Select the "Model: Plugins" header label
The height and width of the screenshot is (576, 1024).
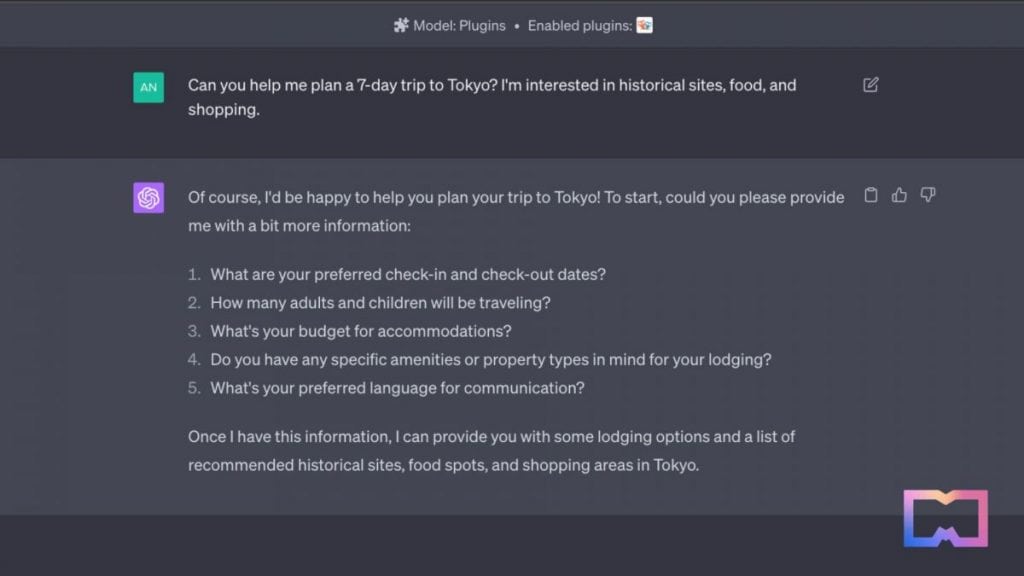459,25
